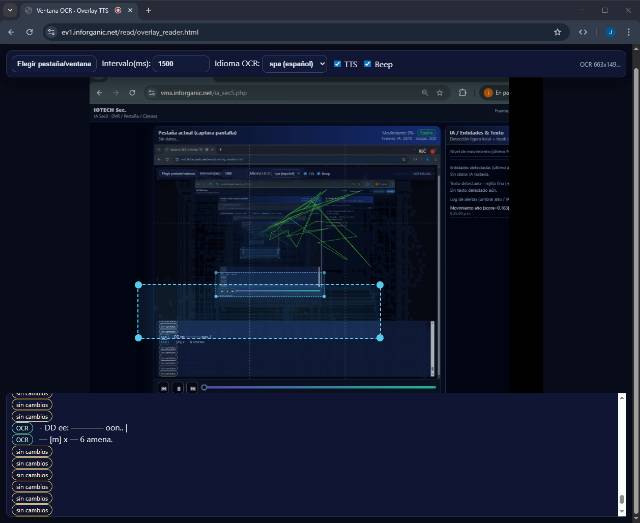This screenshot has height=523, width=640.
Task: Click the pause button in preview player
Action: [x=178, y=387]
